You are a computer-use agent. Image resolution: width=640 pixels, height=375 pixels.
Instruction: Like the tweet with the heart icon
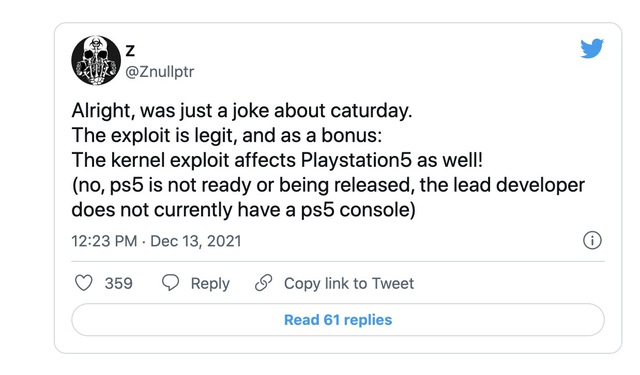pyautogui.click(x=84, y=283)
